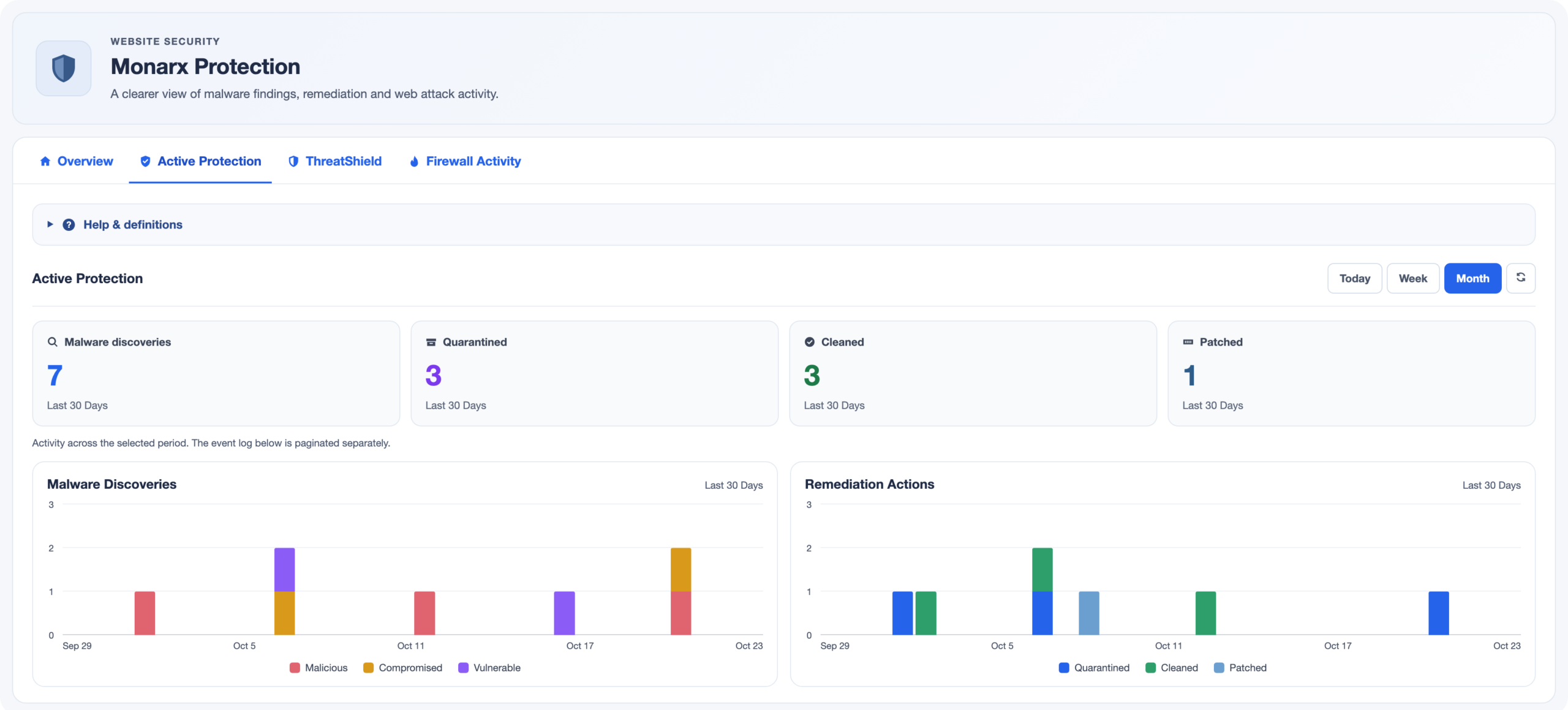Screen dimensions: 1568x710
Task: Click the 'Remediation Actions' chart title
Action: tap(869, 484)
